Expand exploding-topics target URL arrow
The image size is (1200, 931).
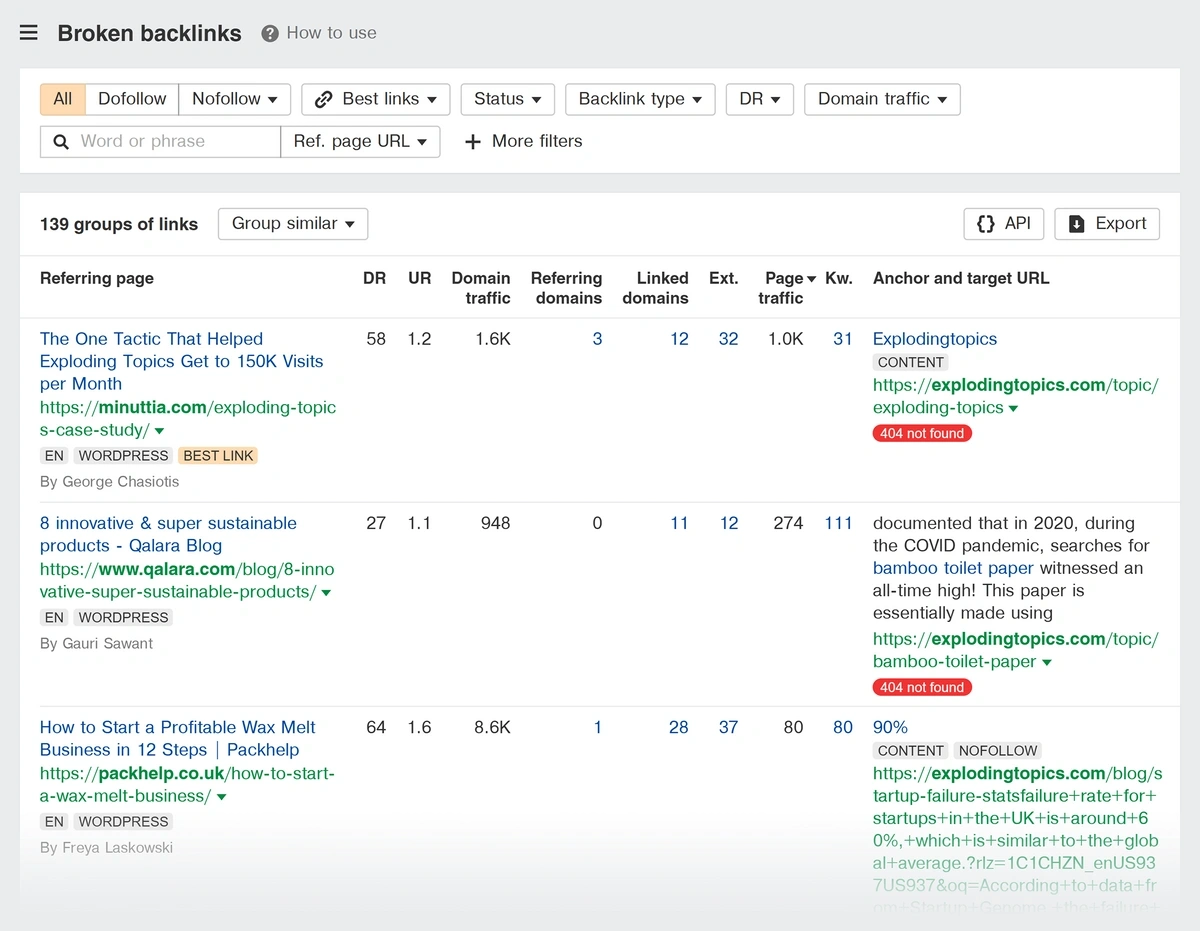coord(1013,409)
